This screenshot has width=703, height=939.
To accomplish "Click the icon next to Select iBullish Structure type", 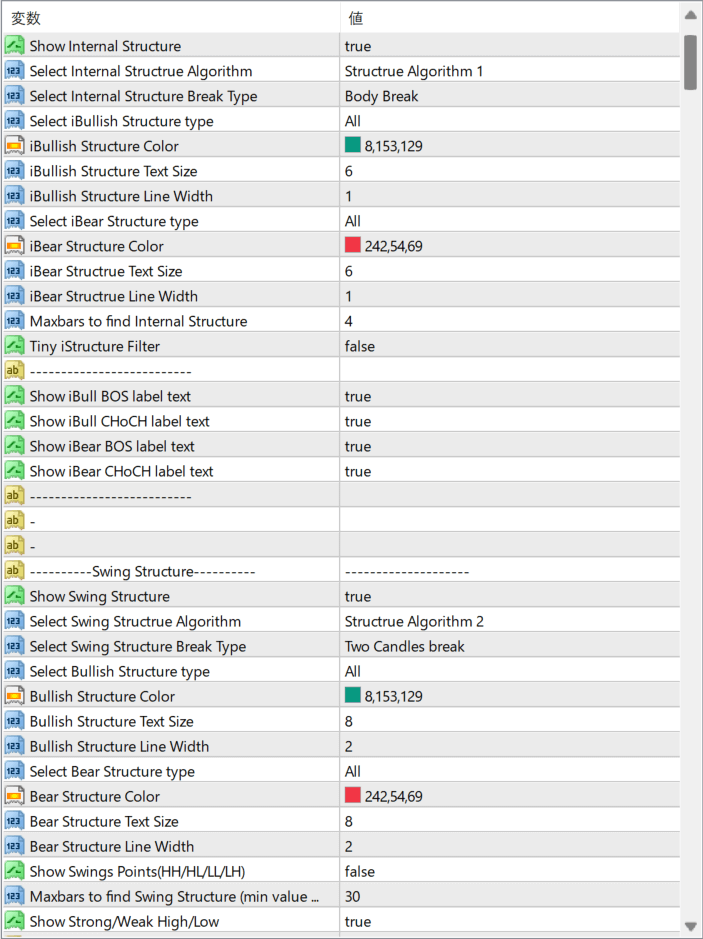I will point(14,121).
